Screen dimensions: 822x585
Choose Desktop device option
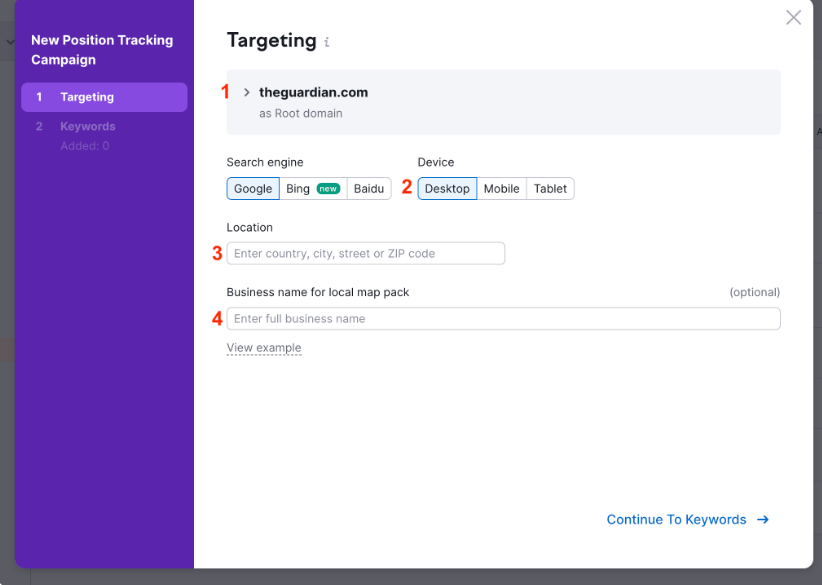[447, 189]
